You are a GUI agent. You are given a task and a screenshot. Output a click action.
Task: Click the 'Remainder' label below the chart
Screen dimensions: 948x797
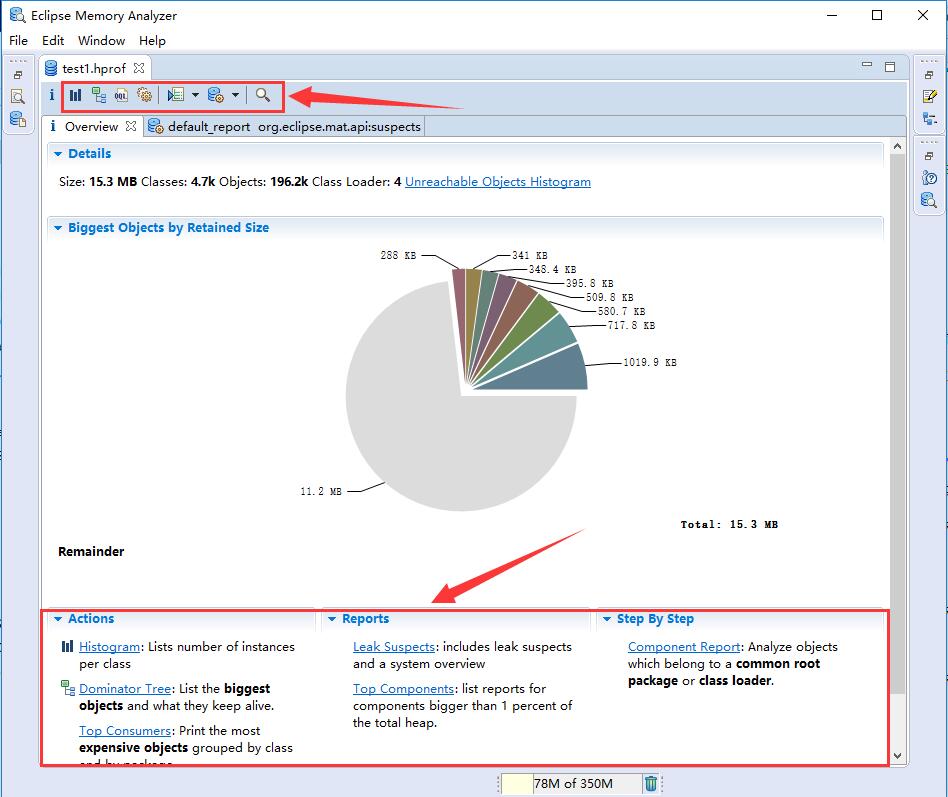(x=91, y=551)
